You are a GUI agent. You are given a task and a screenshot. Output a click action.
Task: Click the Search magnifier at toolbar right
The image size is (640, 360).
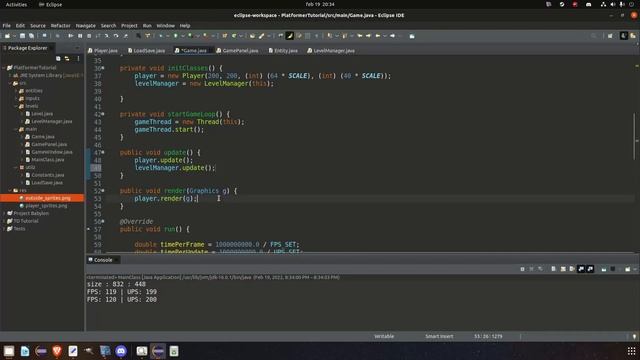coord(593,36)
